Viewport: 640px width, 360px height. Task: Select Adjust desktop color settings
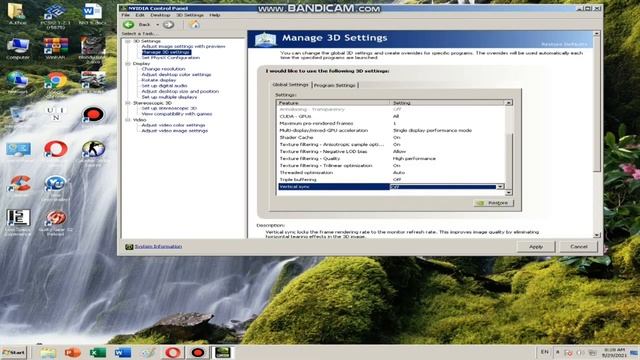pos(176,75)
